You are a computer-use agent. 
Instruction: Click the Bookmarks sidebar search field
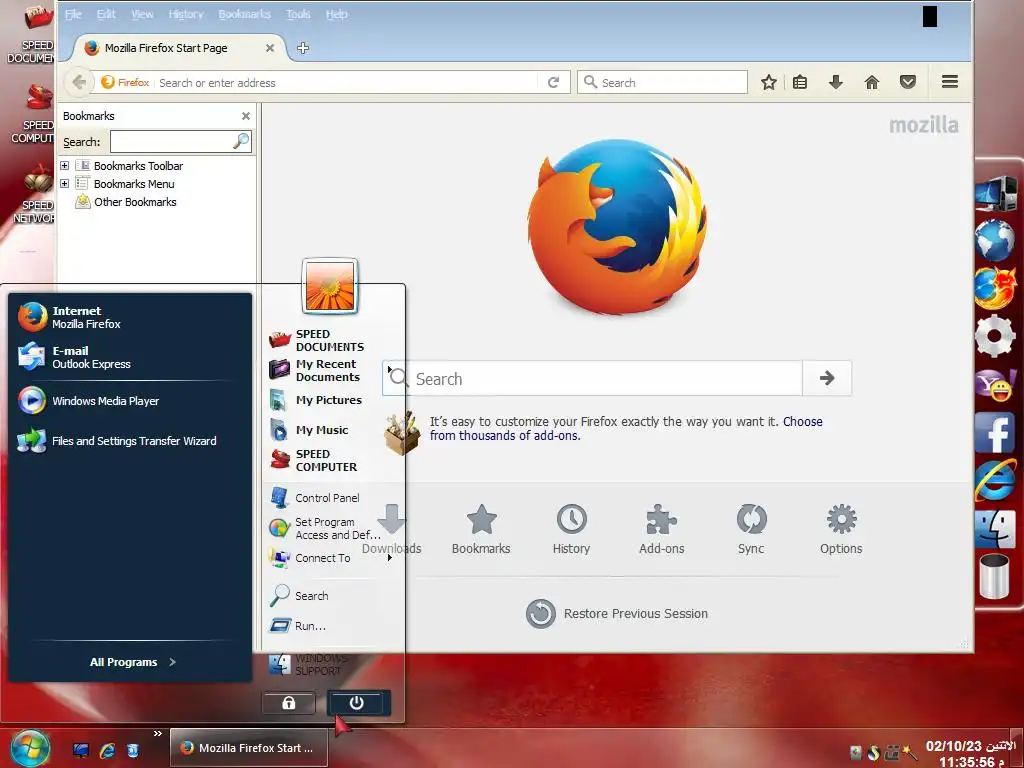pos(180,141)
